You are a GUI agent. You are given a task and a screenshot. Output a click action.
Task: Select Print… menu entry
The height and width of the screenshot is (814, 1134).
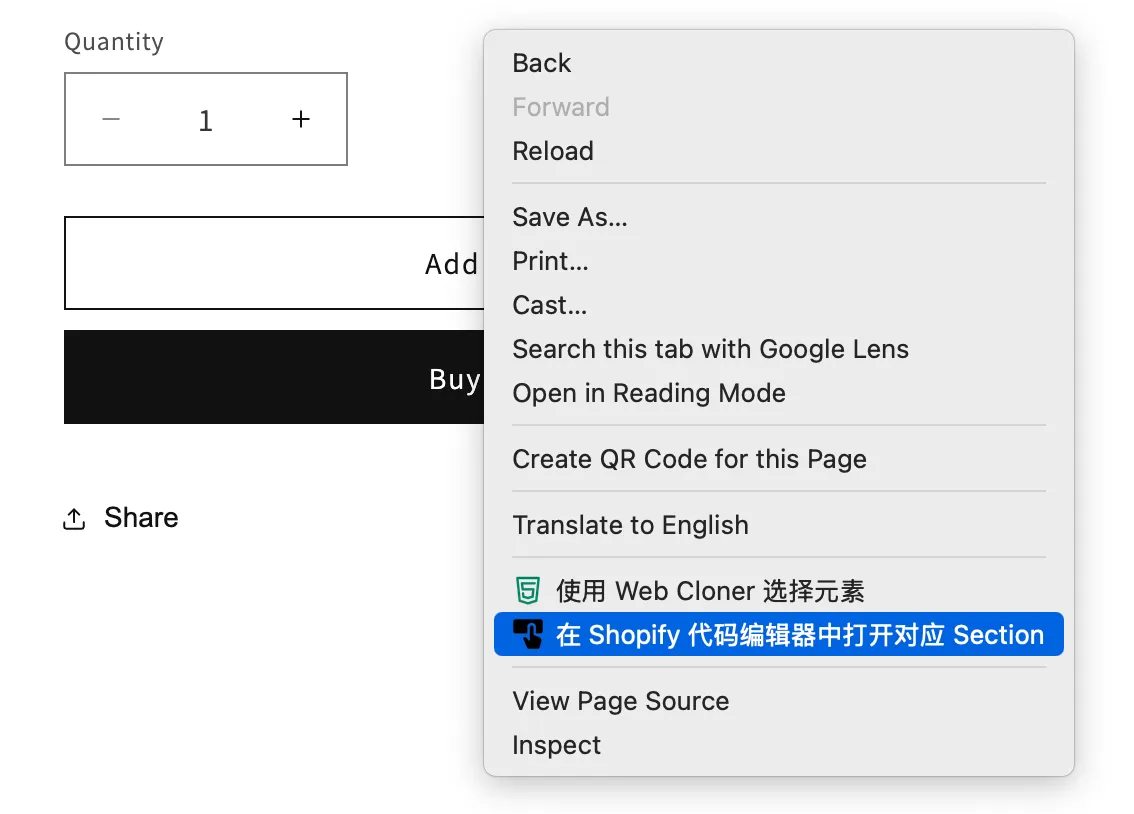coord(779,261)
